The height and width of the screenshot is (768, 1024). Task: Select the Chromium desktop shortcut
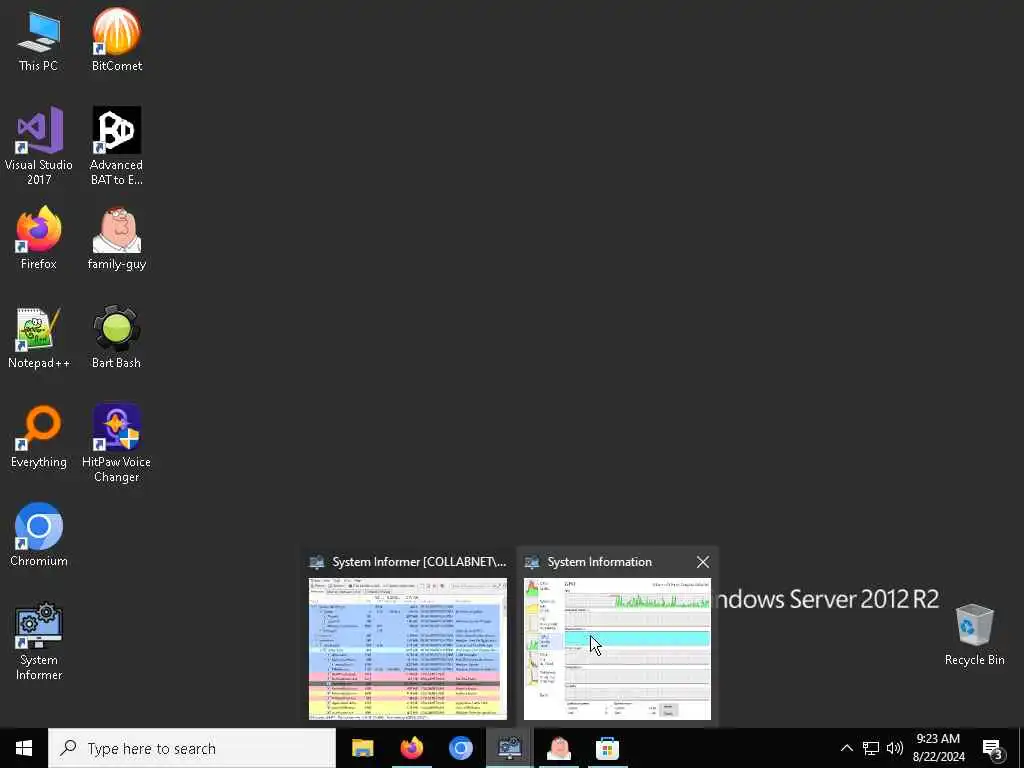(38, 535)
